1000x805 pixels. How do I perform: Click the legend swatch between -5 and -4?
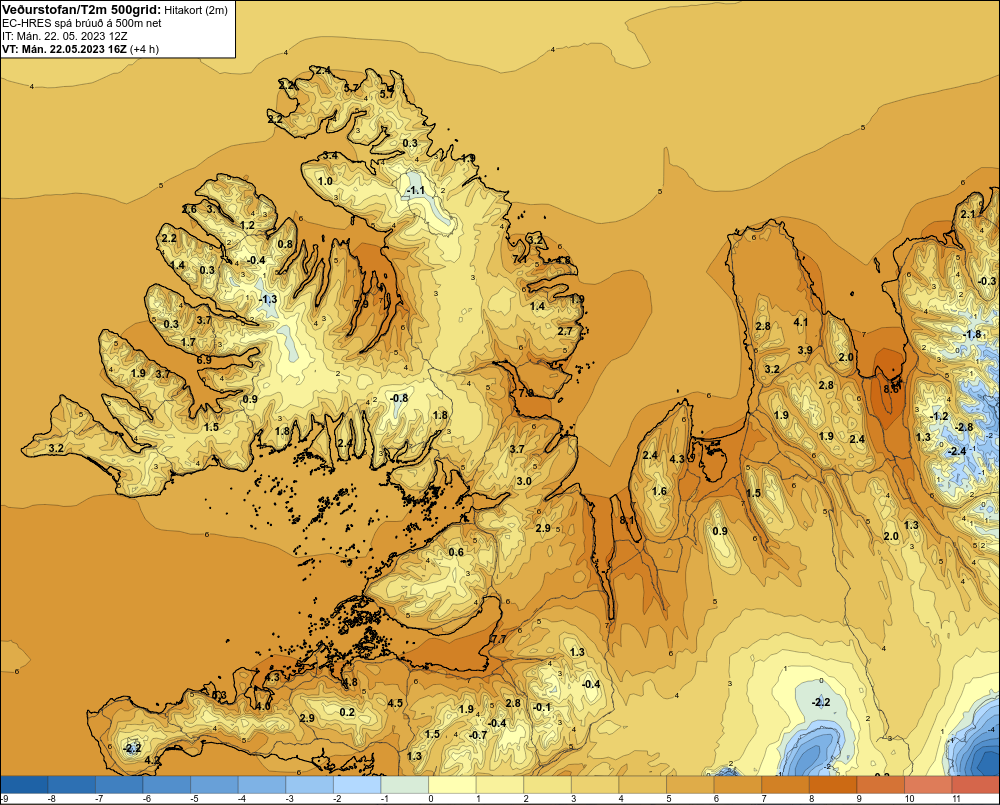[214, 785]
